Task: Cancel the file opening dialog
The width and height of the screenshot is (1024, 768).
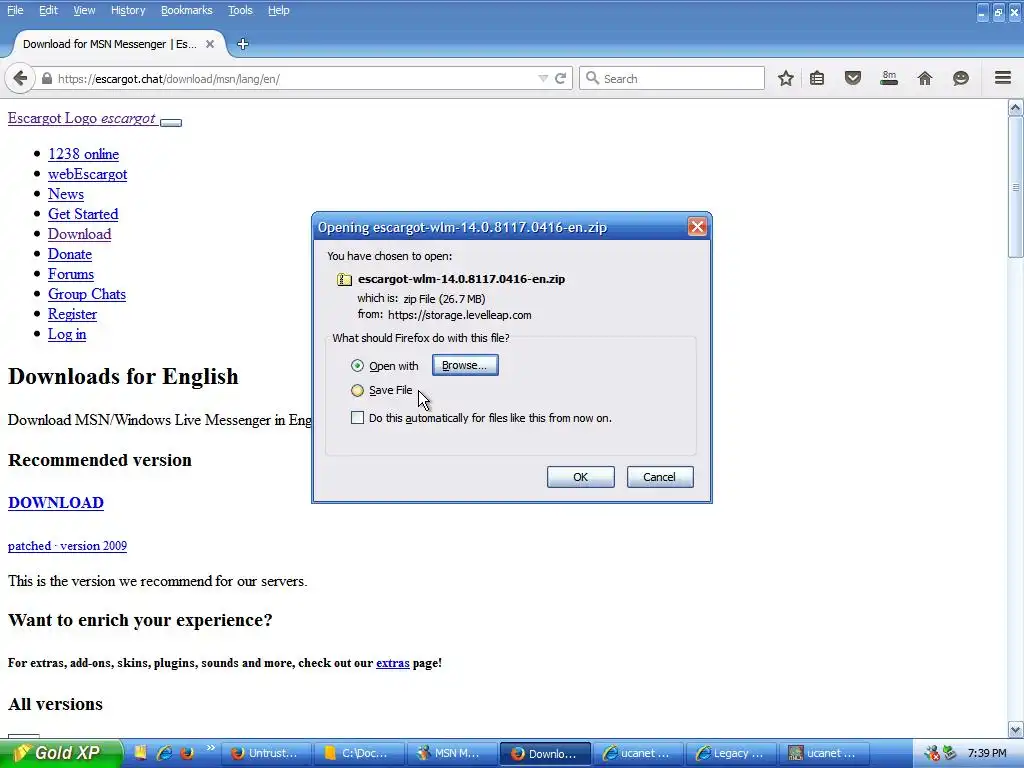Action: [660, 477]
